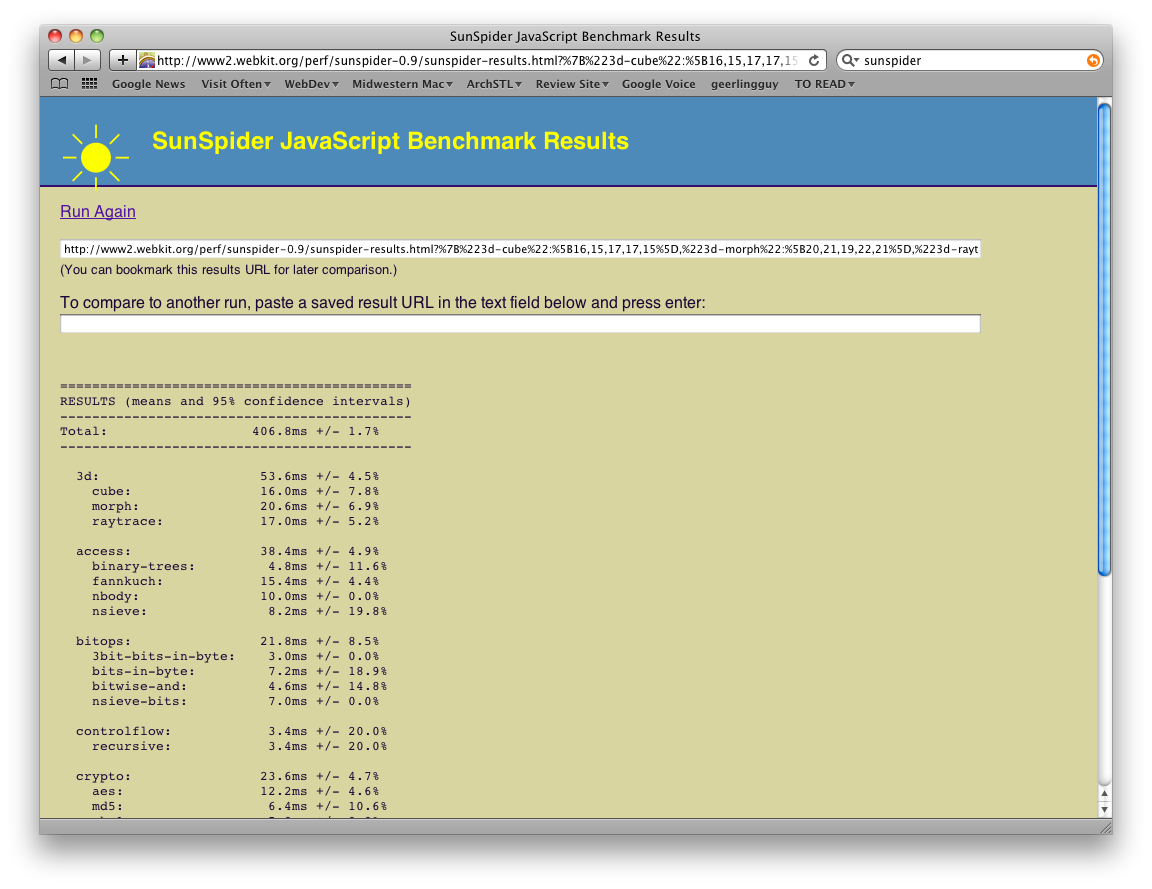
Task: Click the fannkuch: 15.4ms row
Action: pos(236,581)
